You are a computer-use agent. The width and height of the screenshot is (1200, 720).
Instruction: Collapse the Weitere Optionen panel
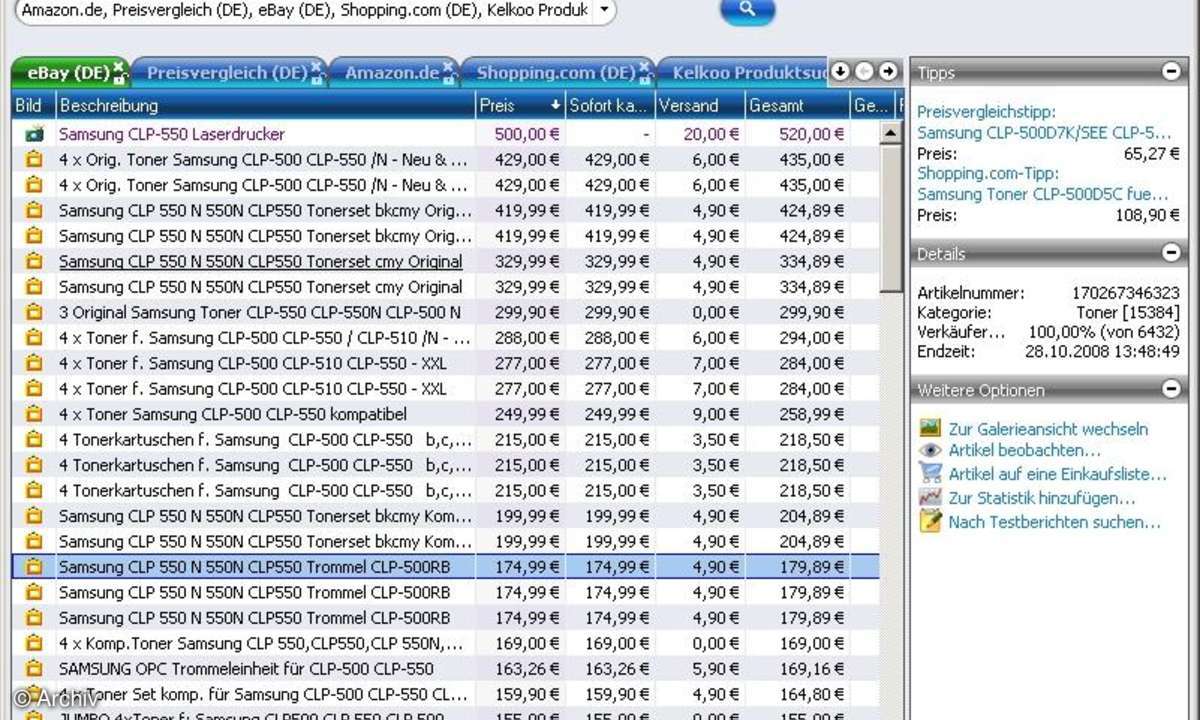coord(1171,389)
